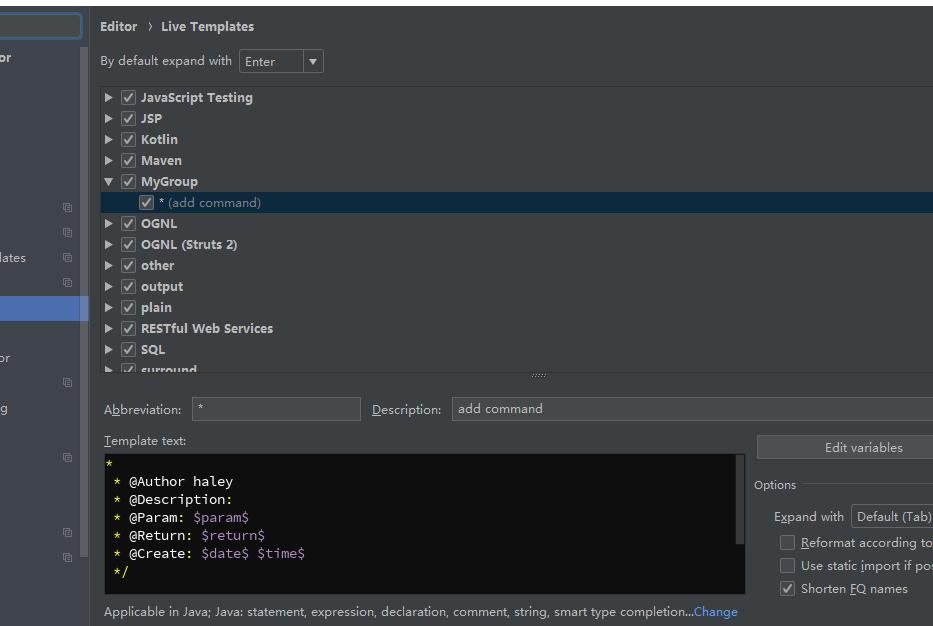Click the '$param$' variable in template text
Screen dimensions: 933x626
221,518
